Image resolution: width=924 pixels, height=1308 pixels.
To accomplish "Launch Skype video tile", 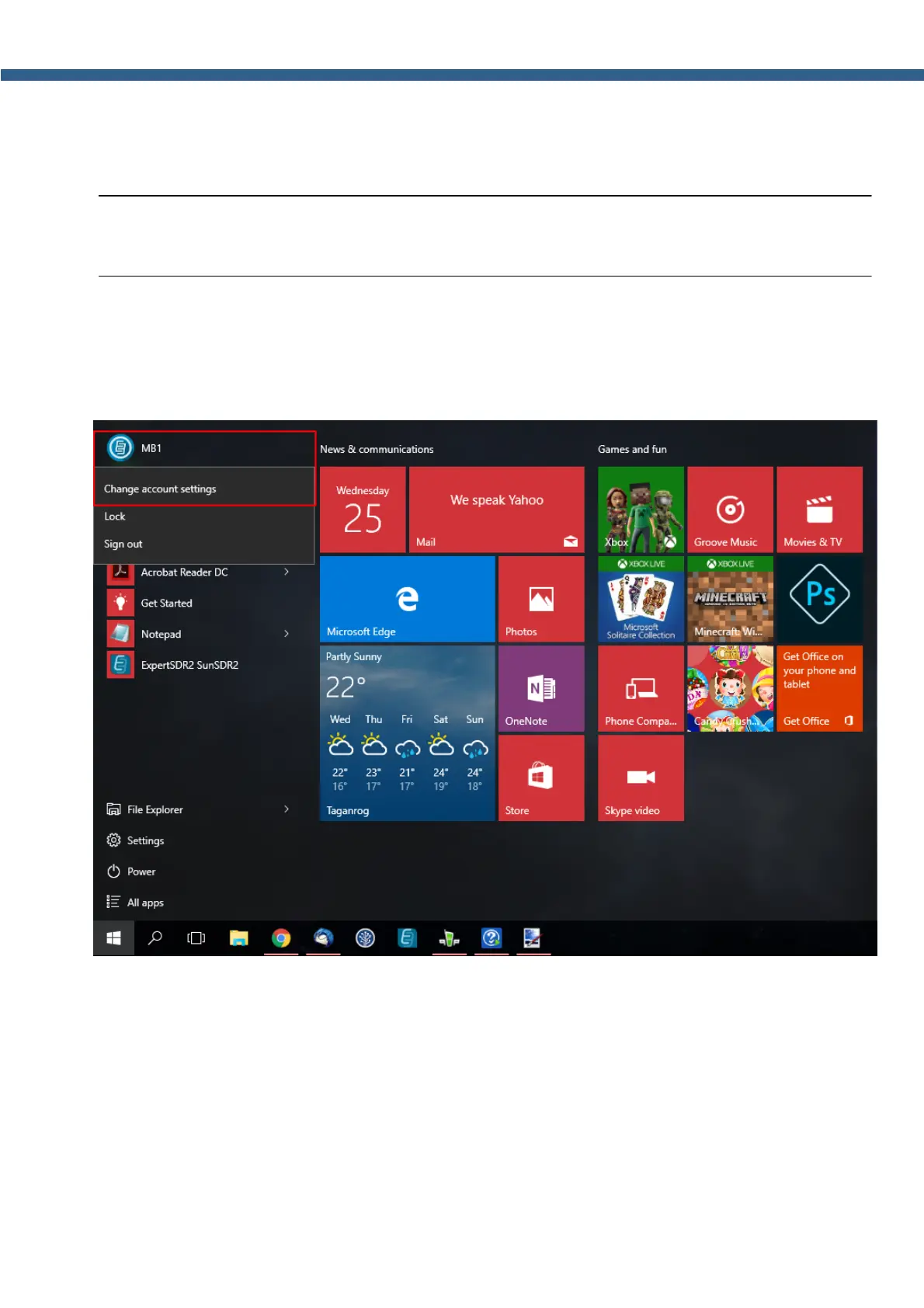I will click(x=641, y=777).
